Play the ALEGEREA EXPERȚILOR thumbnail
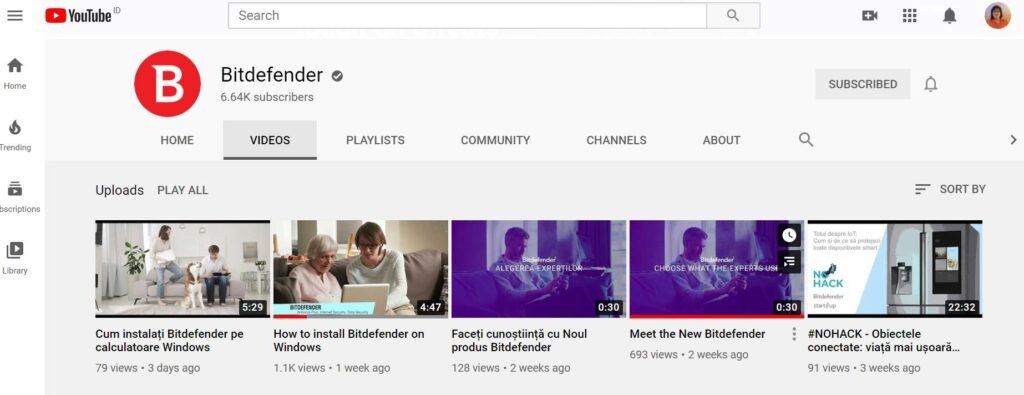1024x395 pixels. tap(539, 269)
